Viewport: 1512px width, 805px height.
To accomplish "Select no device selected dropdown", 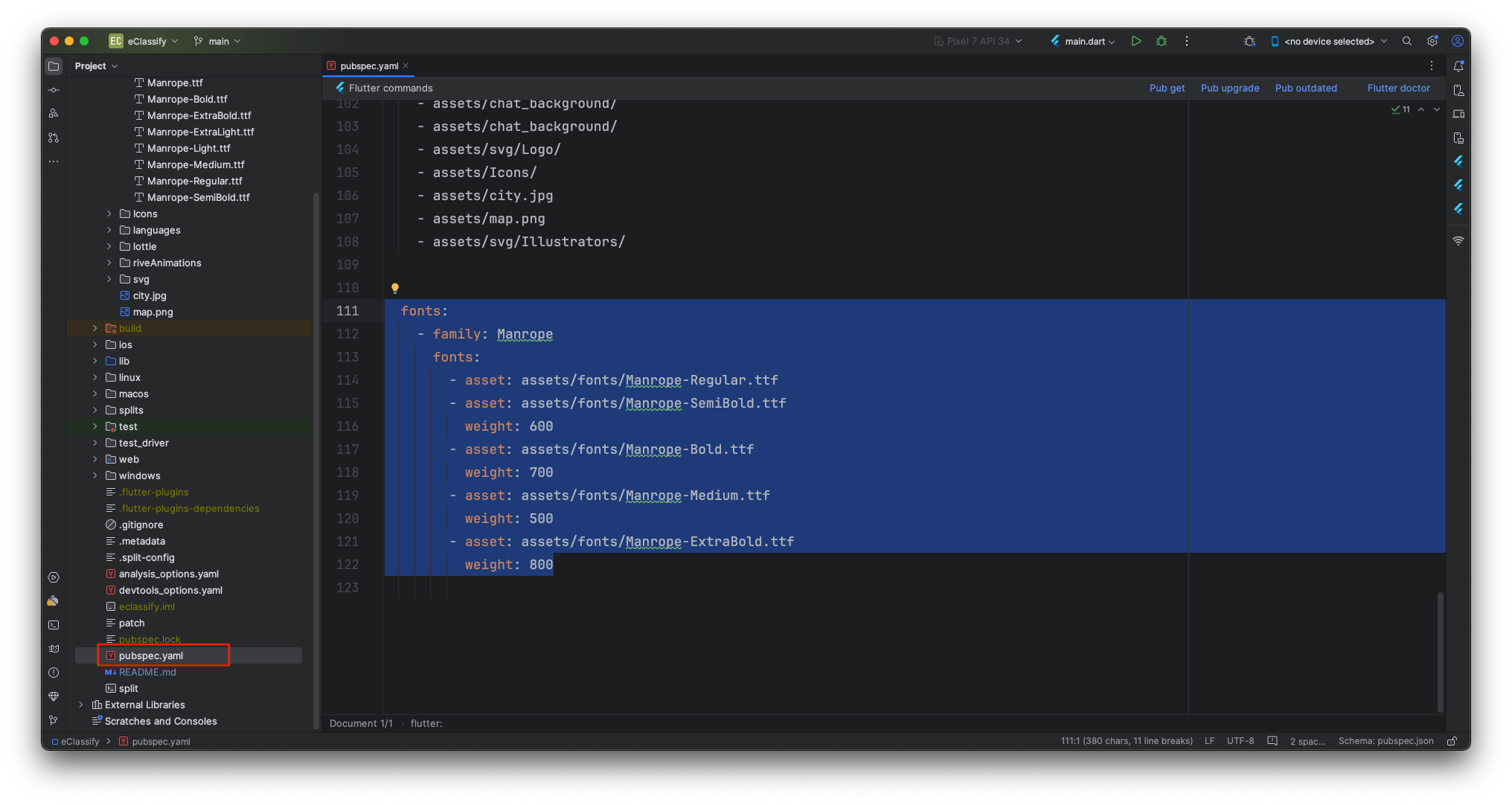I will pos(1329,41).
